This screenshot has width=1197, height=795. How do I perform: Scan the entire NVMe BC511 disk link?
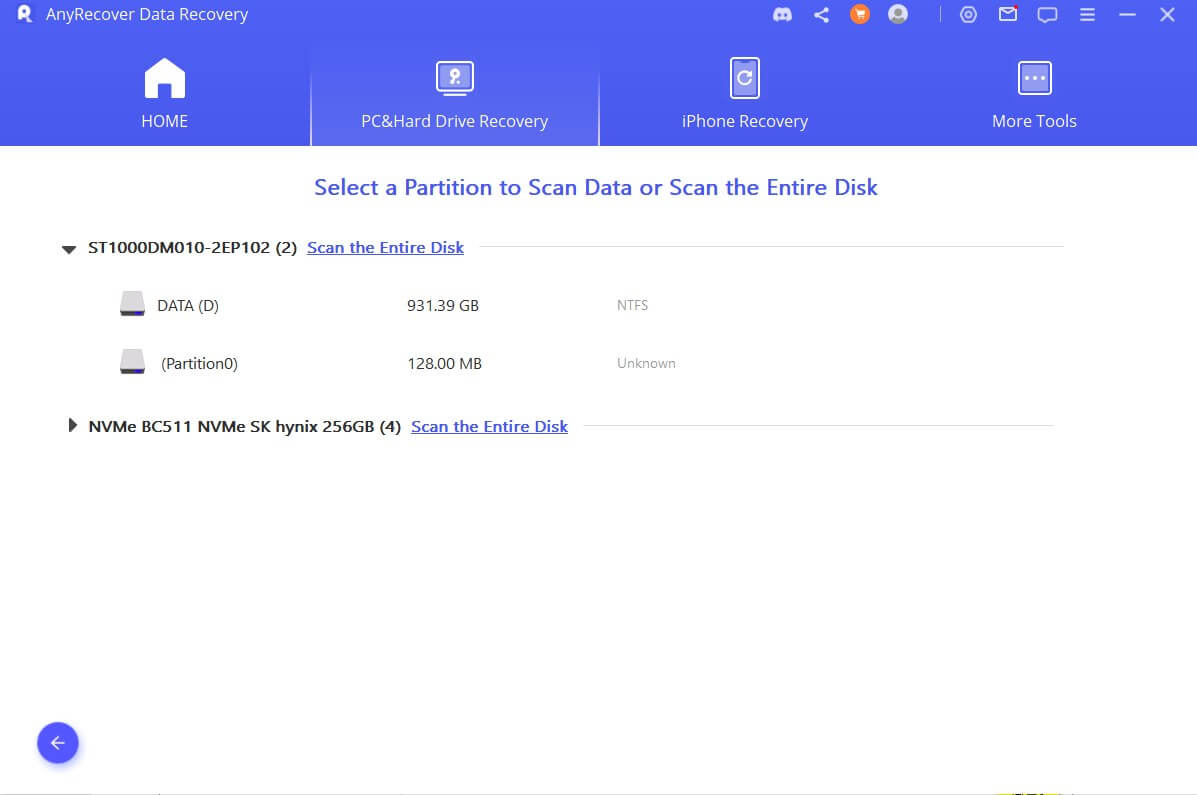[489, 427]
